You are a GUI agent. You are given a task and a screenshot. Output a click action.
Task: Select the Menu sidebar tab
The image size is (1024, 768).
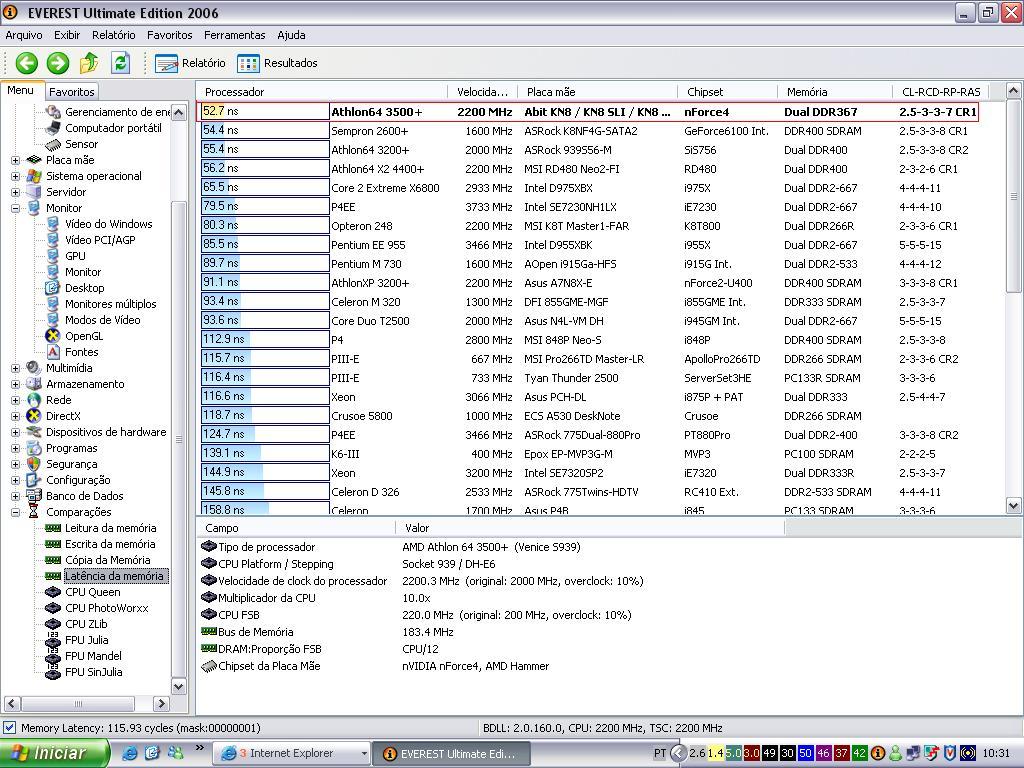pyautogui.click(x=20, y=91)
